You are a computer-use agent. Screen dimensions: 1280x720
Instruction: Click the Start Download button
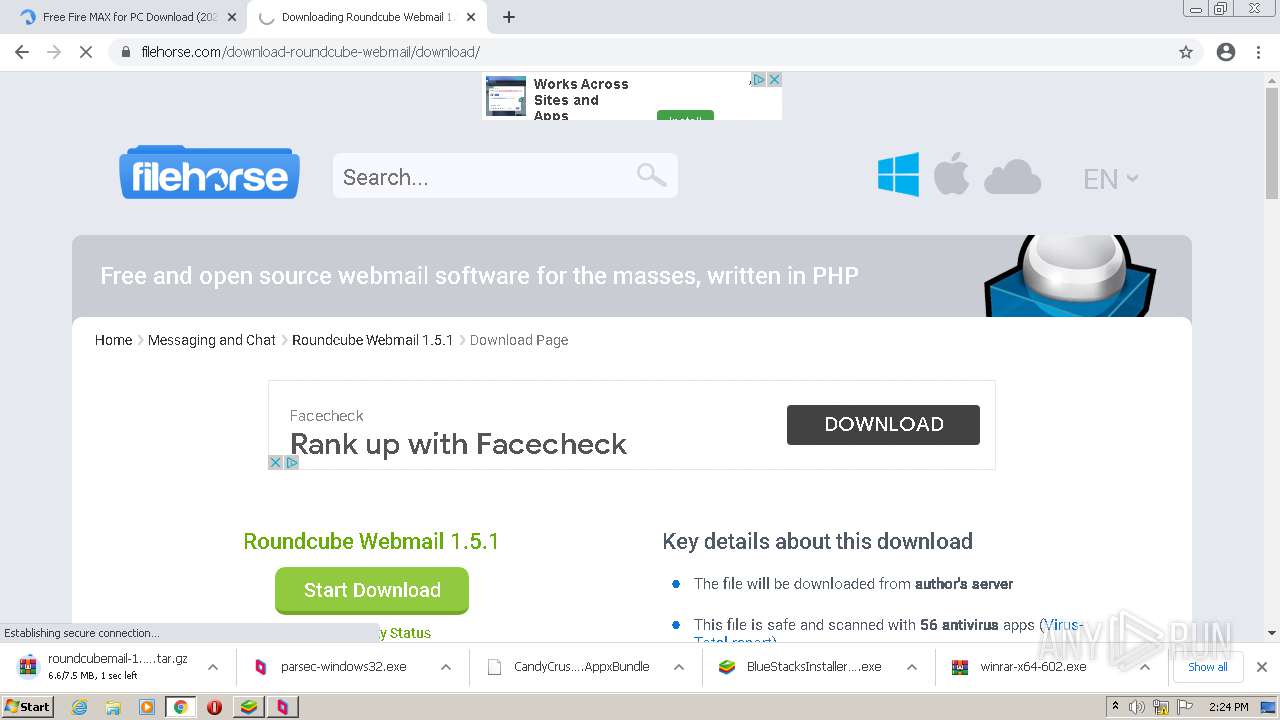372,590
